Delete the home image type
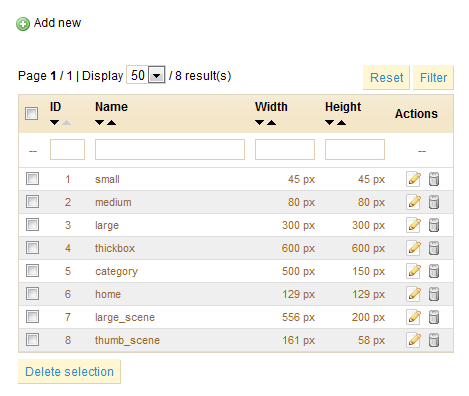The height and width of the screenshot is (396, 469). (434, 294)
